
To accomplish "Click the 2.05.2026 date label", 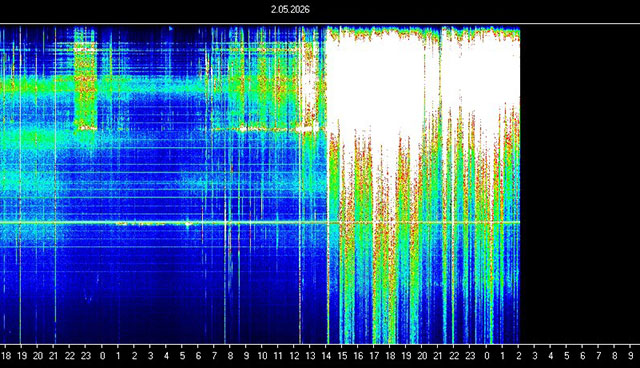I will pyautogui.click(x=290, y=9).
